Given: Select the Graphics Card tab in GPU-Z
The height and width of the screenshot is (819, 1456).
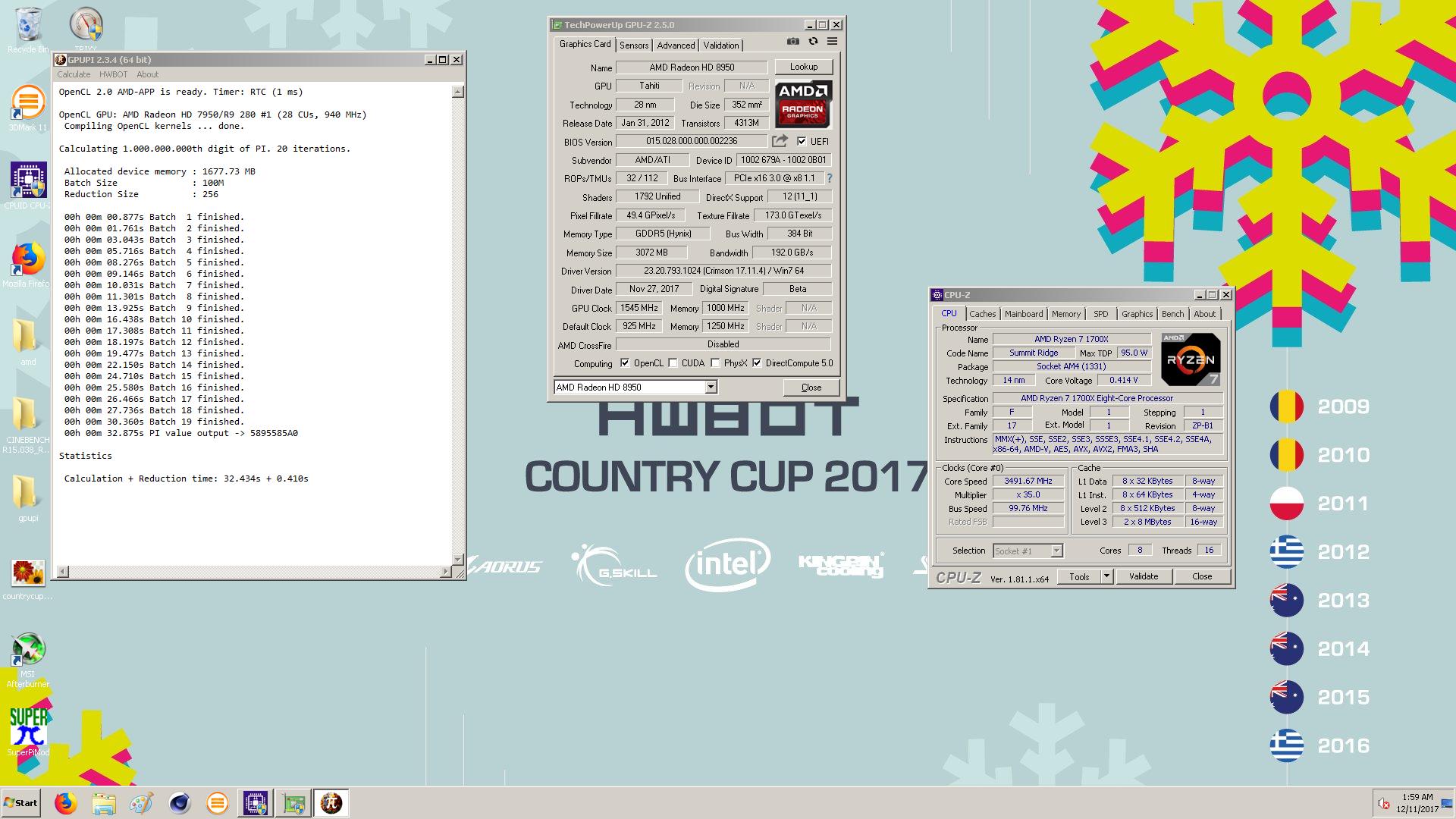Looking at the screenshot, I should click(x=585, y=44).
